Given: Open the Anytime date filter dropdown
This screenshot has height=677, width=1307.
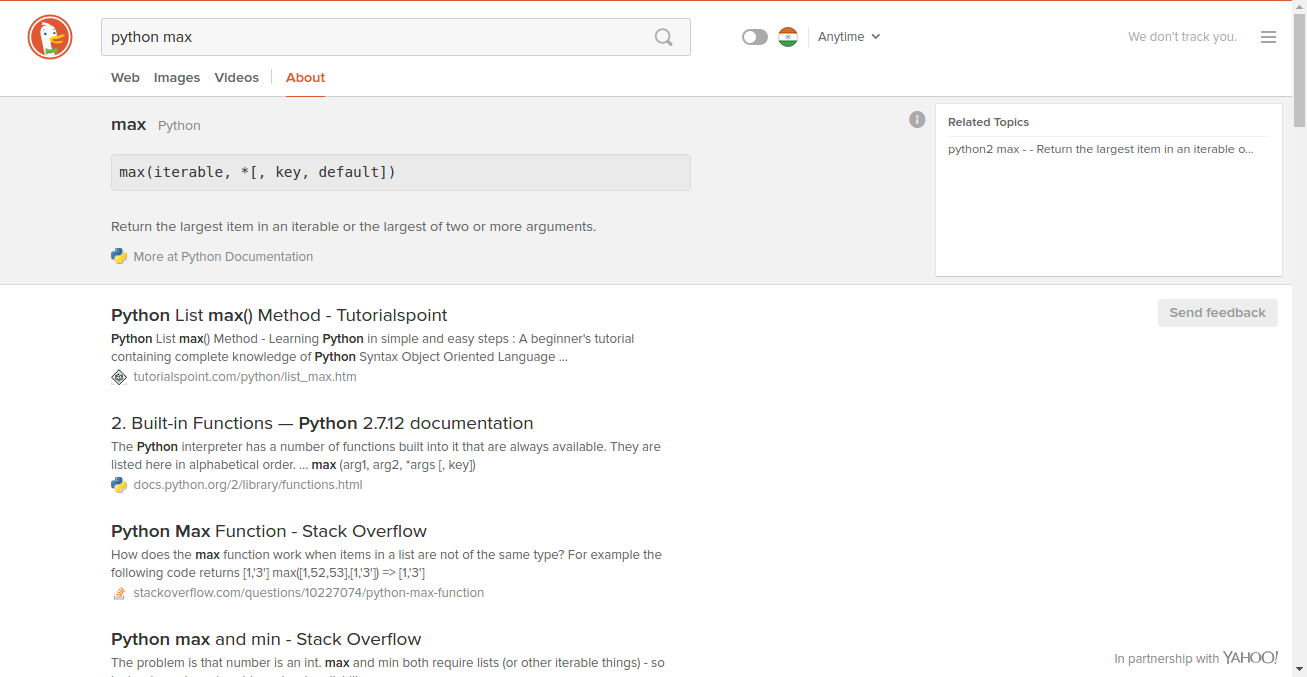Looking at the screenshot, I should [849, 37].
